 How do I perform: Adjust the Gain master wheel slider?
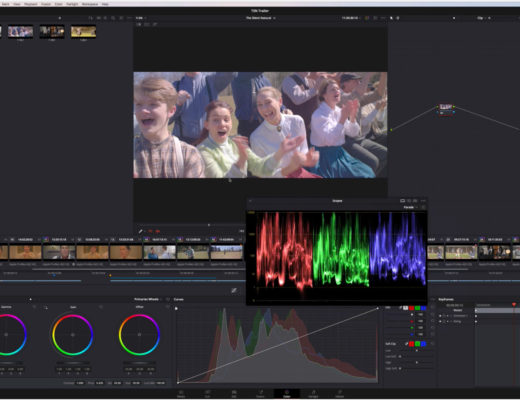tap(73, 363)
